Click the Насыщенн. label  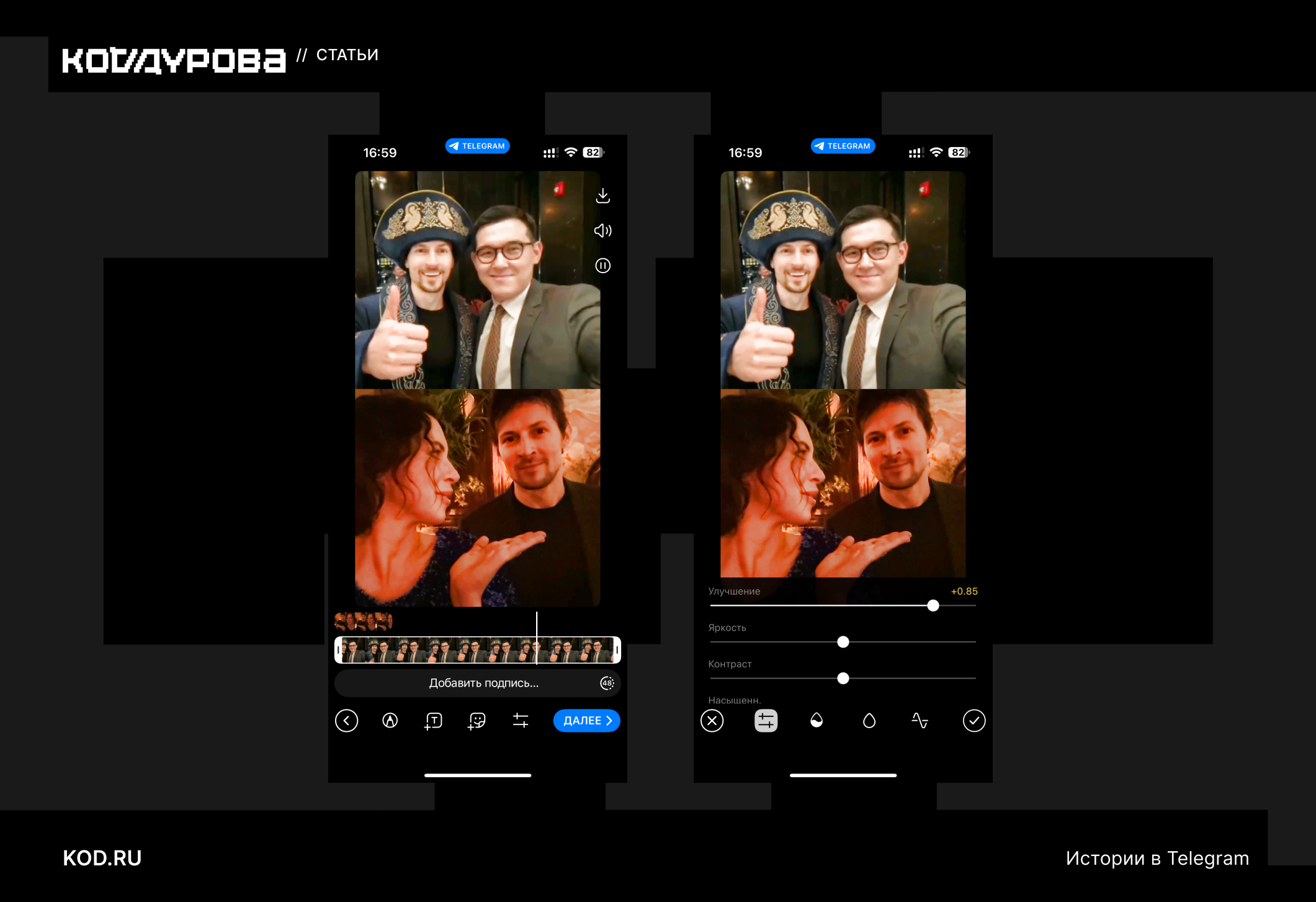click(735, 700)
